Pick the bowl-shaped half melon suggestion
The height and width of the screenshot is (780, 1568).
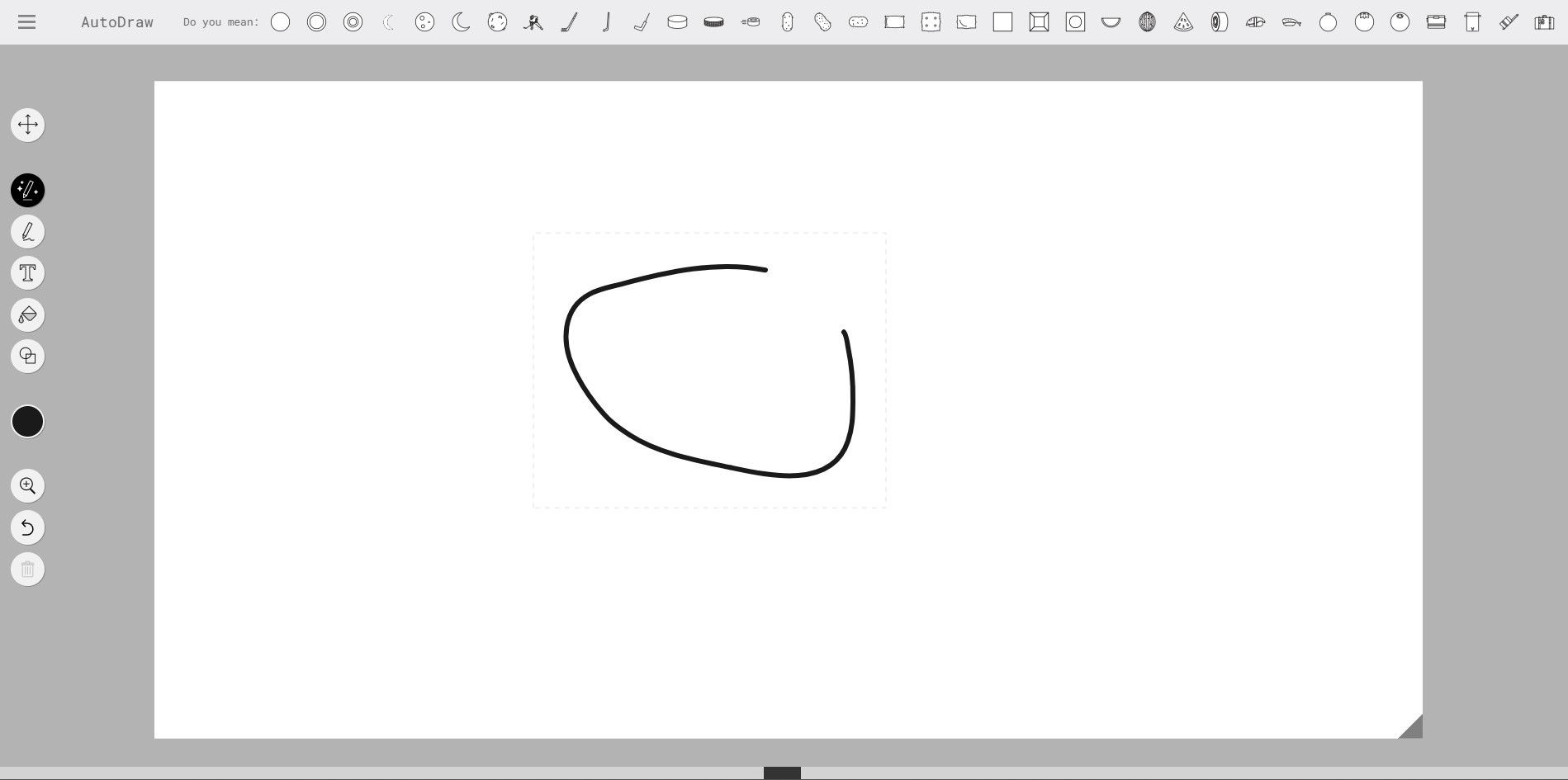point(1111,22)
